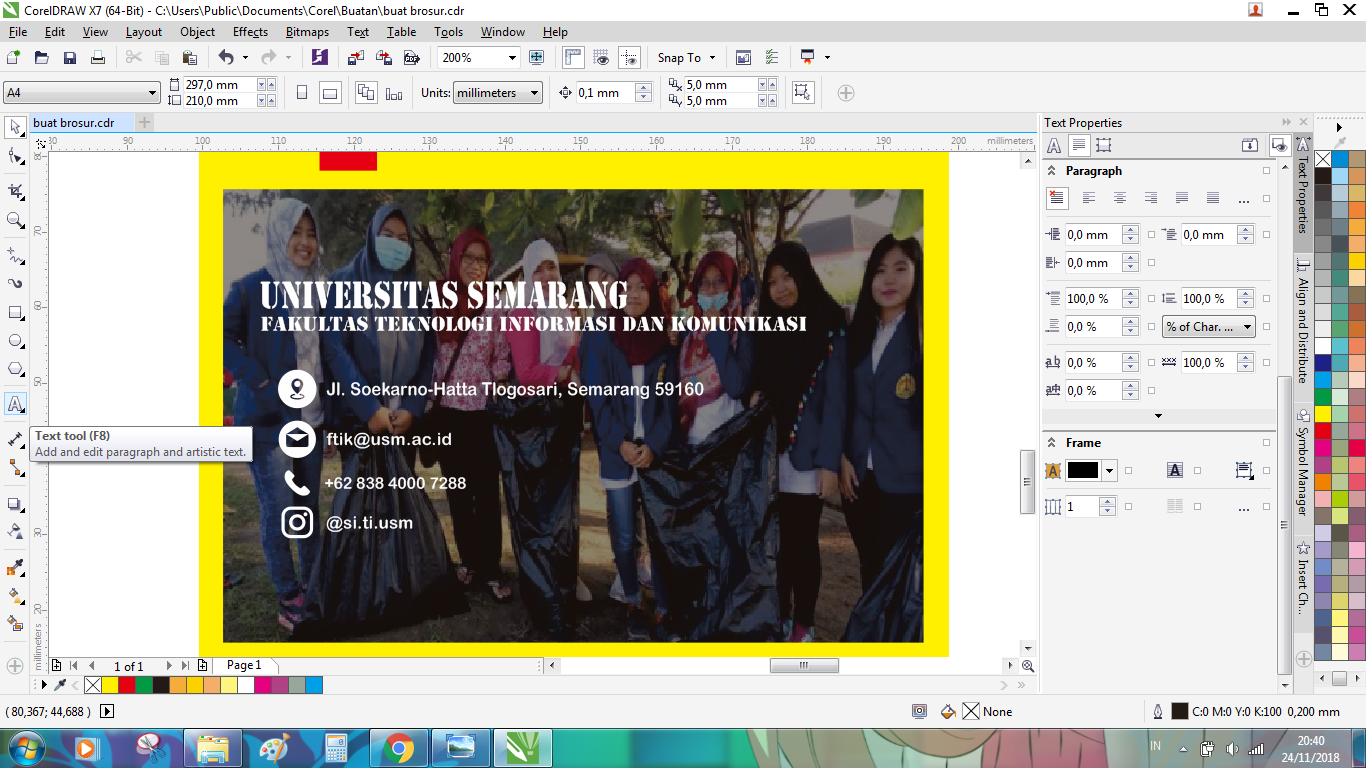Switch page to landscape orientation

[330, 93]
